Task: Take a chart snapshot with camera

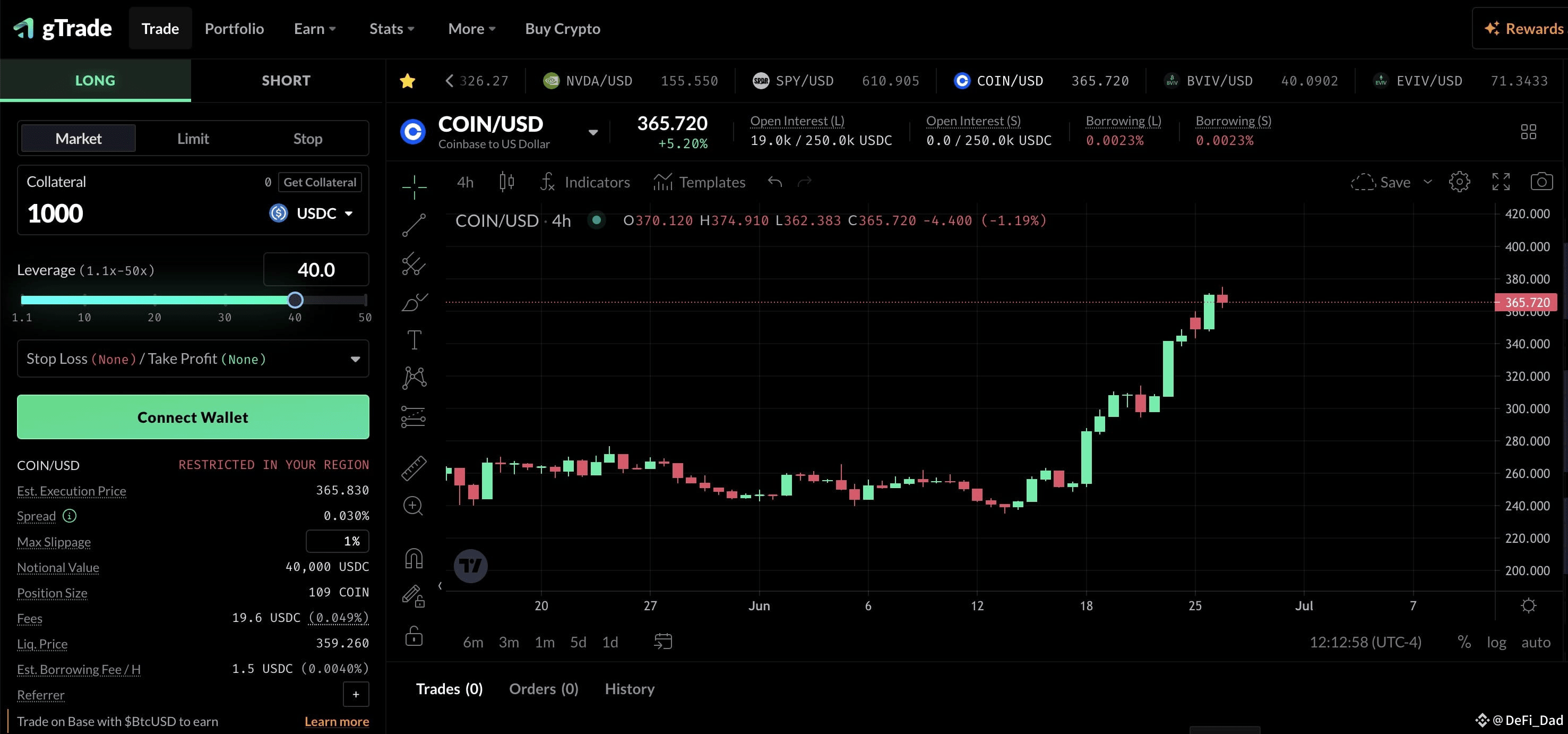Action: pos(1542,182)
